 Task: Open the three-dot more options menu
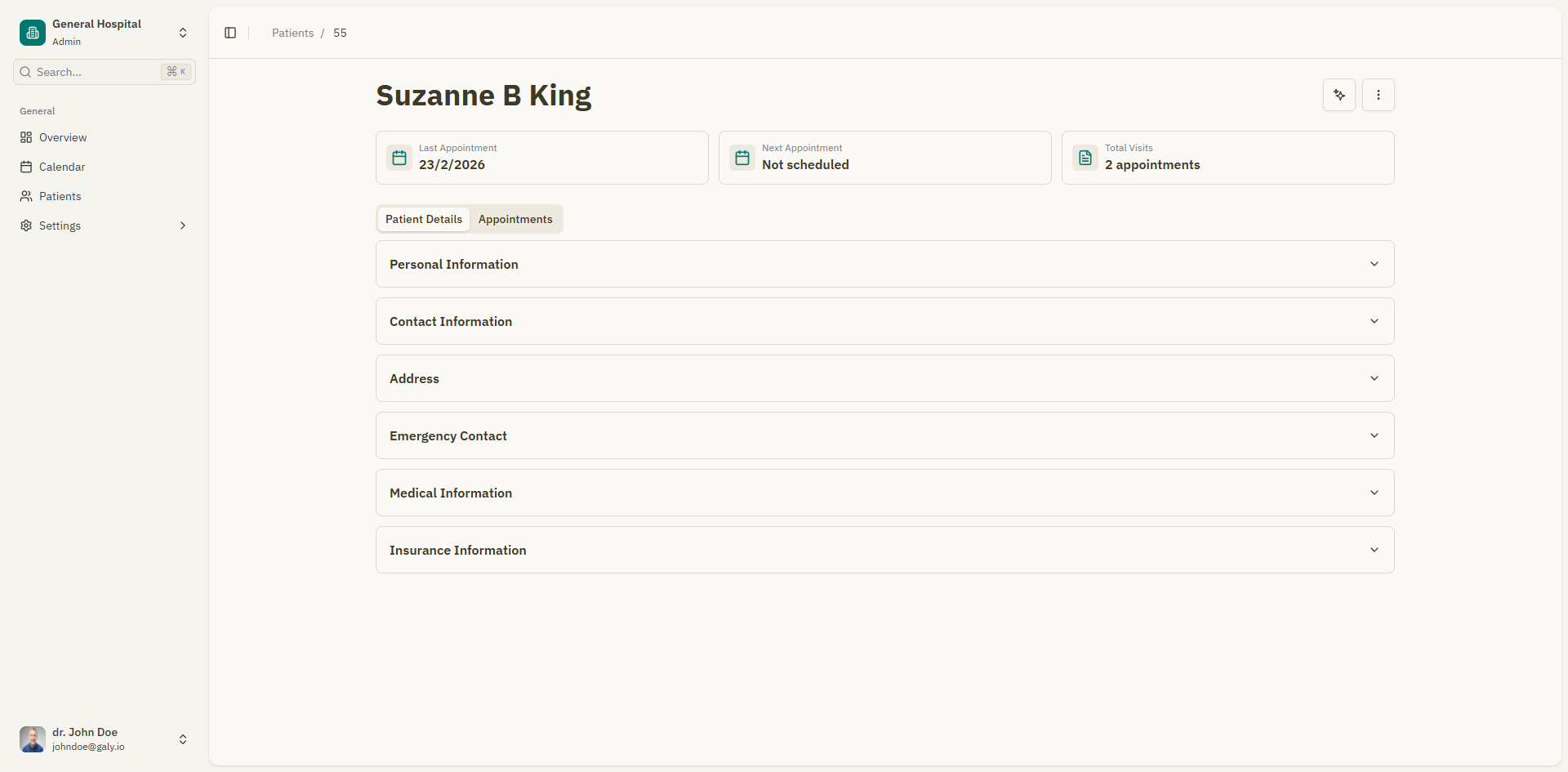pyautogui.click(x=1379, y=95)
